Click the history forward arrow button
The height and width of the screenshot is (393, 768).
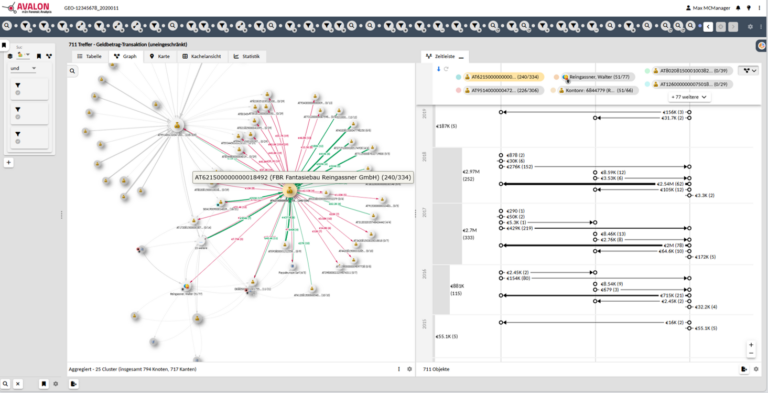pyautogui.click(x=733, y=27)
